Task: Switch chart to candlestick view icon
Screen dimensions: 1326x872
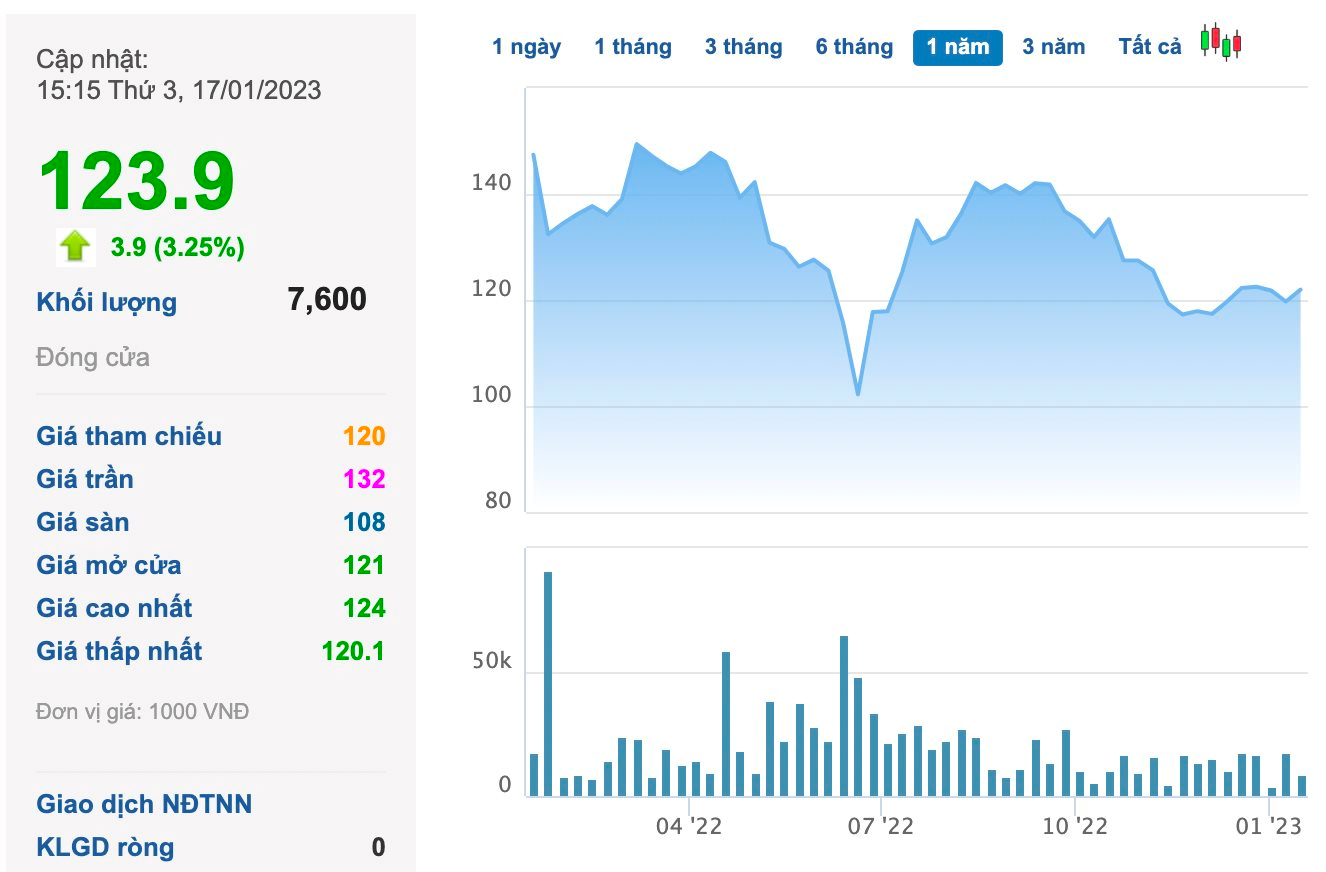Action: pyautogui.click(x=1221, y=42)
